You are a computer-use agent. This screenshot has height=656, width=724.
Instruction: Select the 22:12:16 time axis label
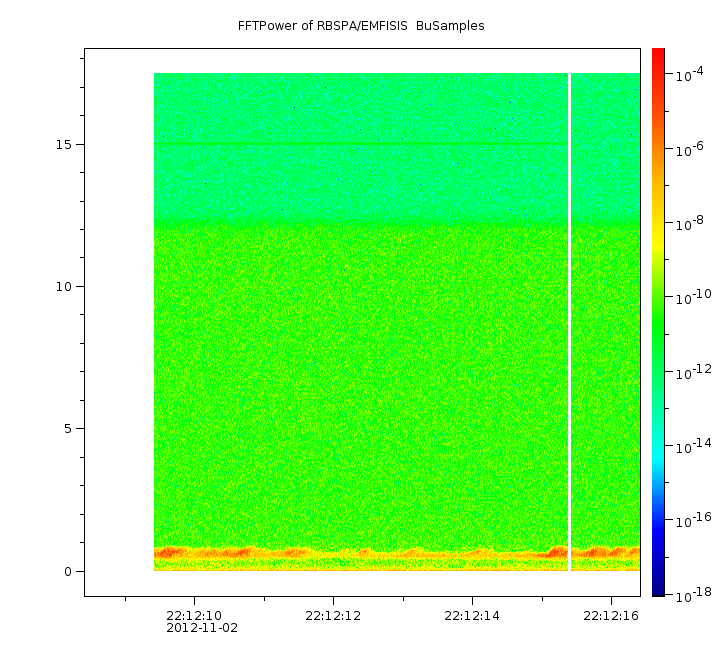click(611, 615)
